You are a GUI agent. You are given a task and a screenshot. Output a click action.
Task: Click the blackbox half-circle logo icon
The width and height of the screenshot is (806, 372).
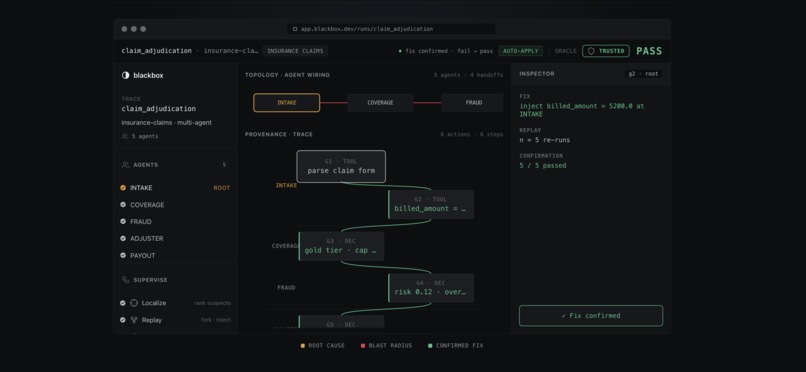125,75
